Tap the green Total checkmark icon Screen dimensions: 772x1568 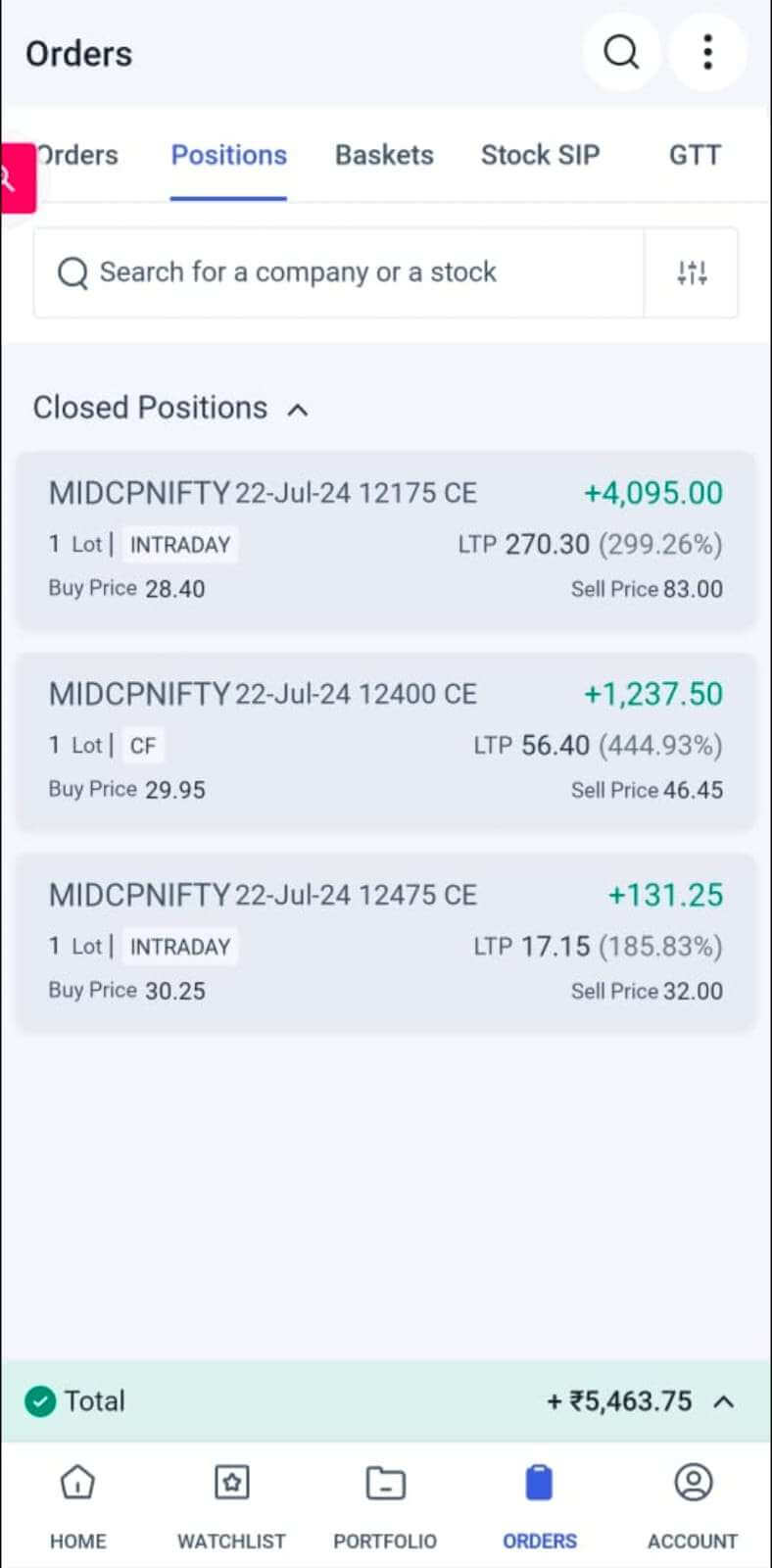click(40, 1401)
